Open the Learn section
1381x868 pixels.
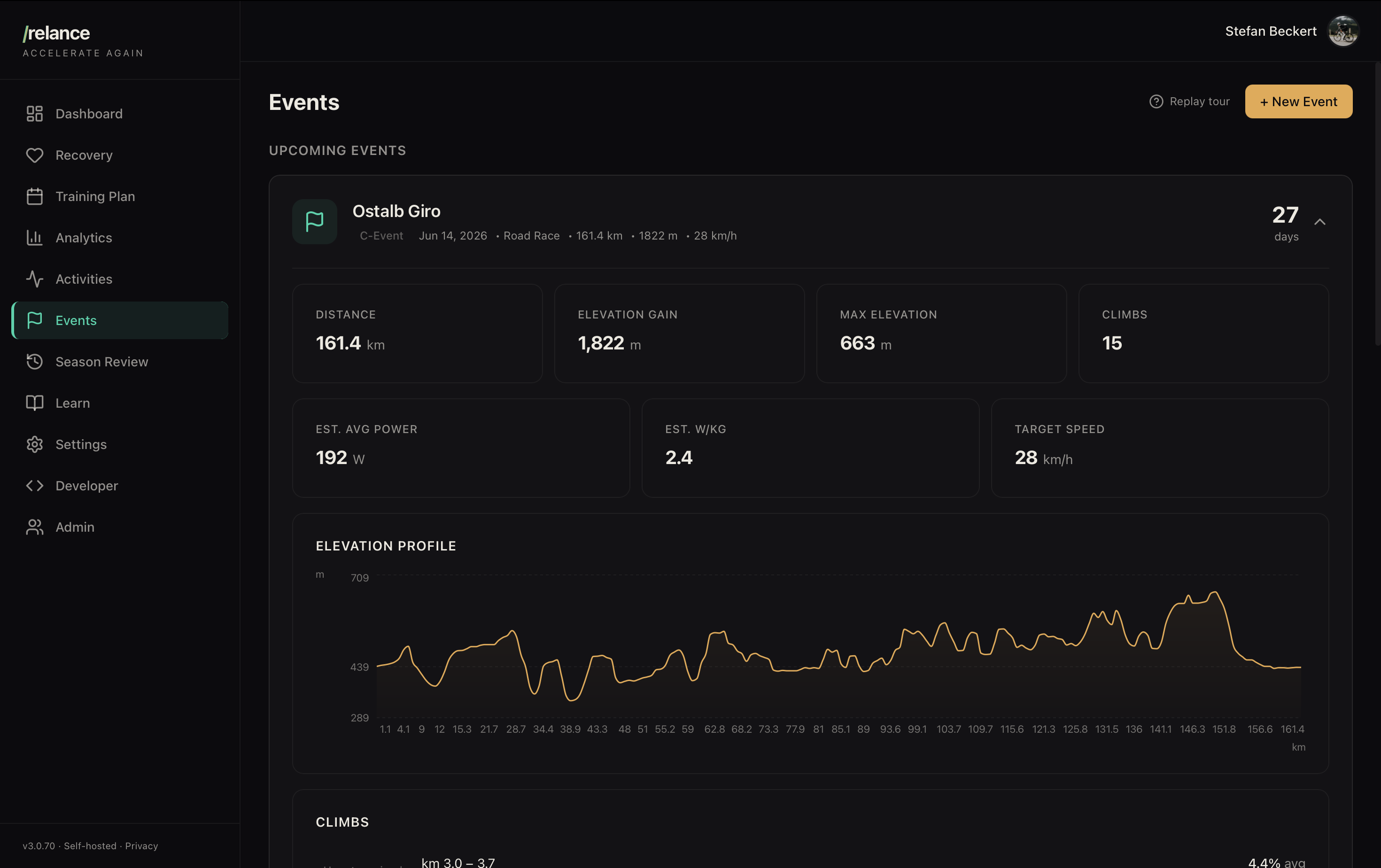119,403
